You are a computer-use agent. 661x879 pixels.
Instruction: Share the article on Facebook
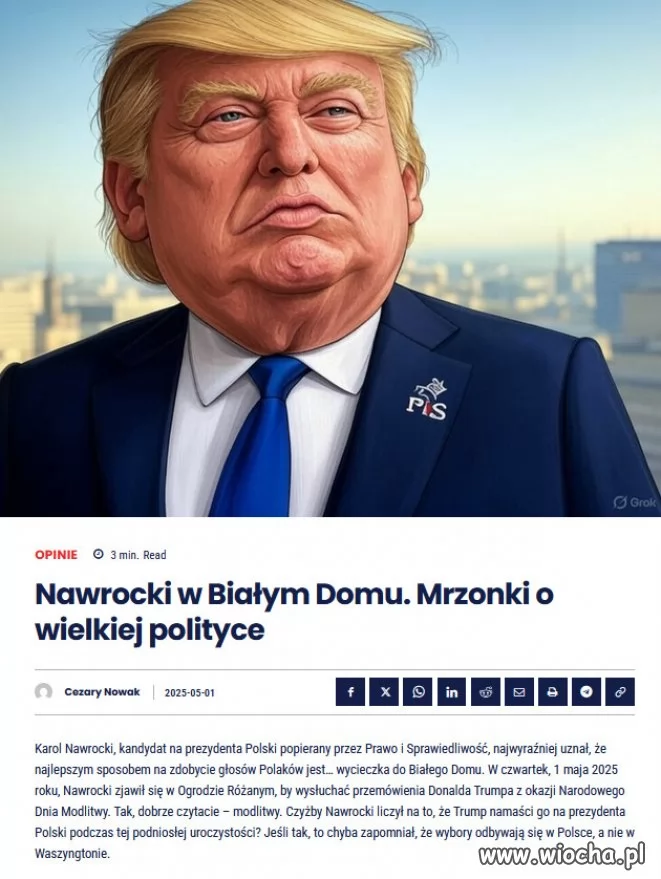(350, 692)
